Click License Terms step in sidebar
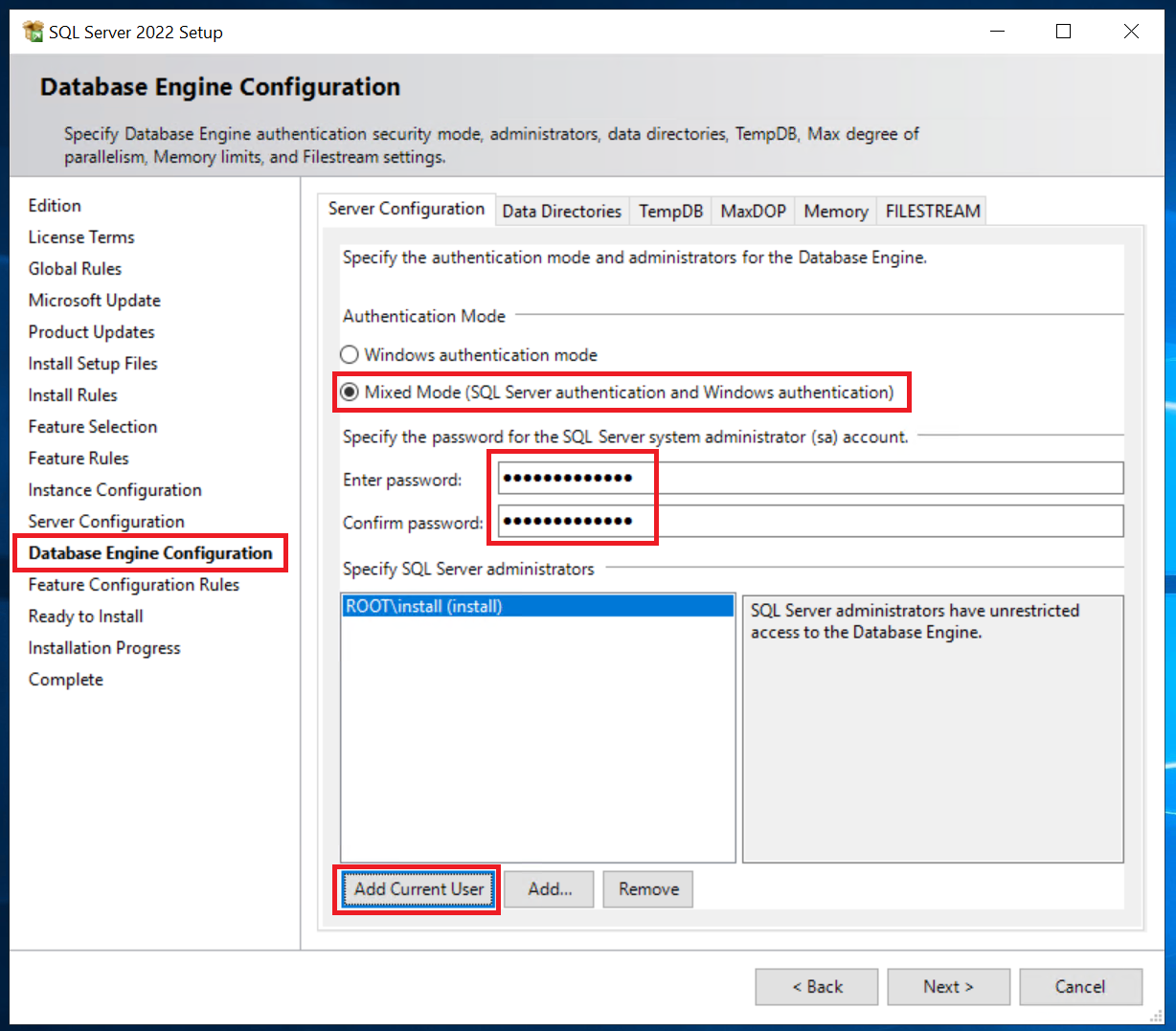Image resolution: width=1176 pixels, height=1031 pixels. (81, 237)
